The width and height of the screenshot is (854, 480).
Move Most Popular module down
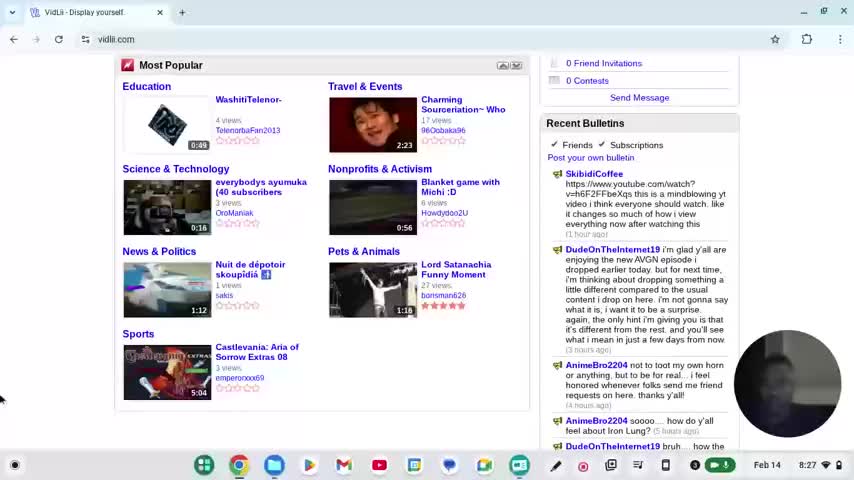coord(516,65)
